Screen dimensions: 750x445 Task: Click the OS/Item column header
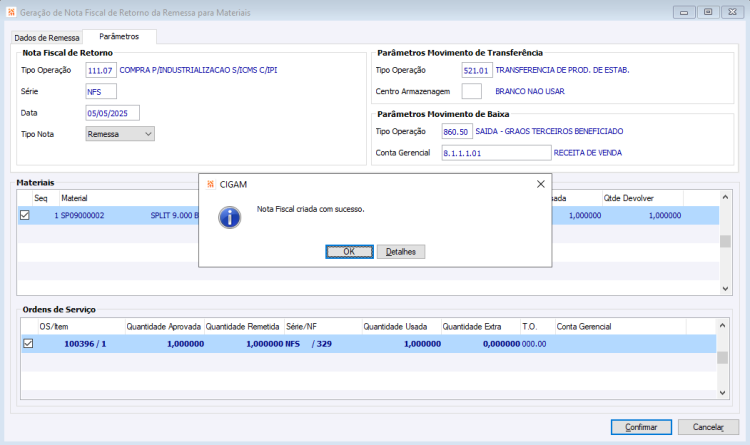81,326
